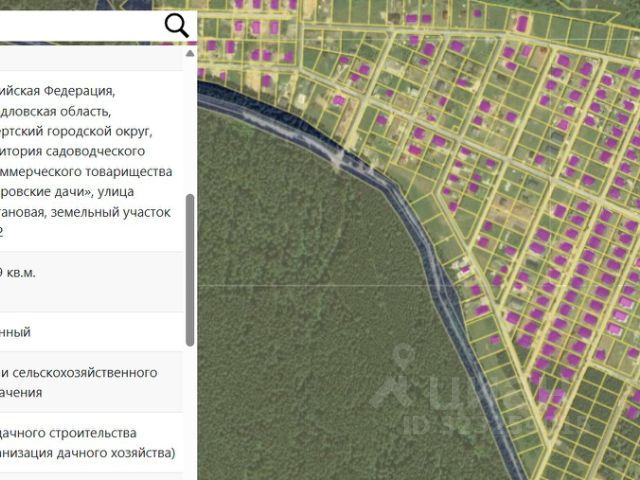Click the address line mentioning 'Федерация'

[x=57, y=91]
